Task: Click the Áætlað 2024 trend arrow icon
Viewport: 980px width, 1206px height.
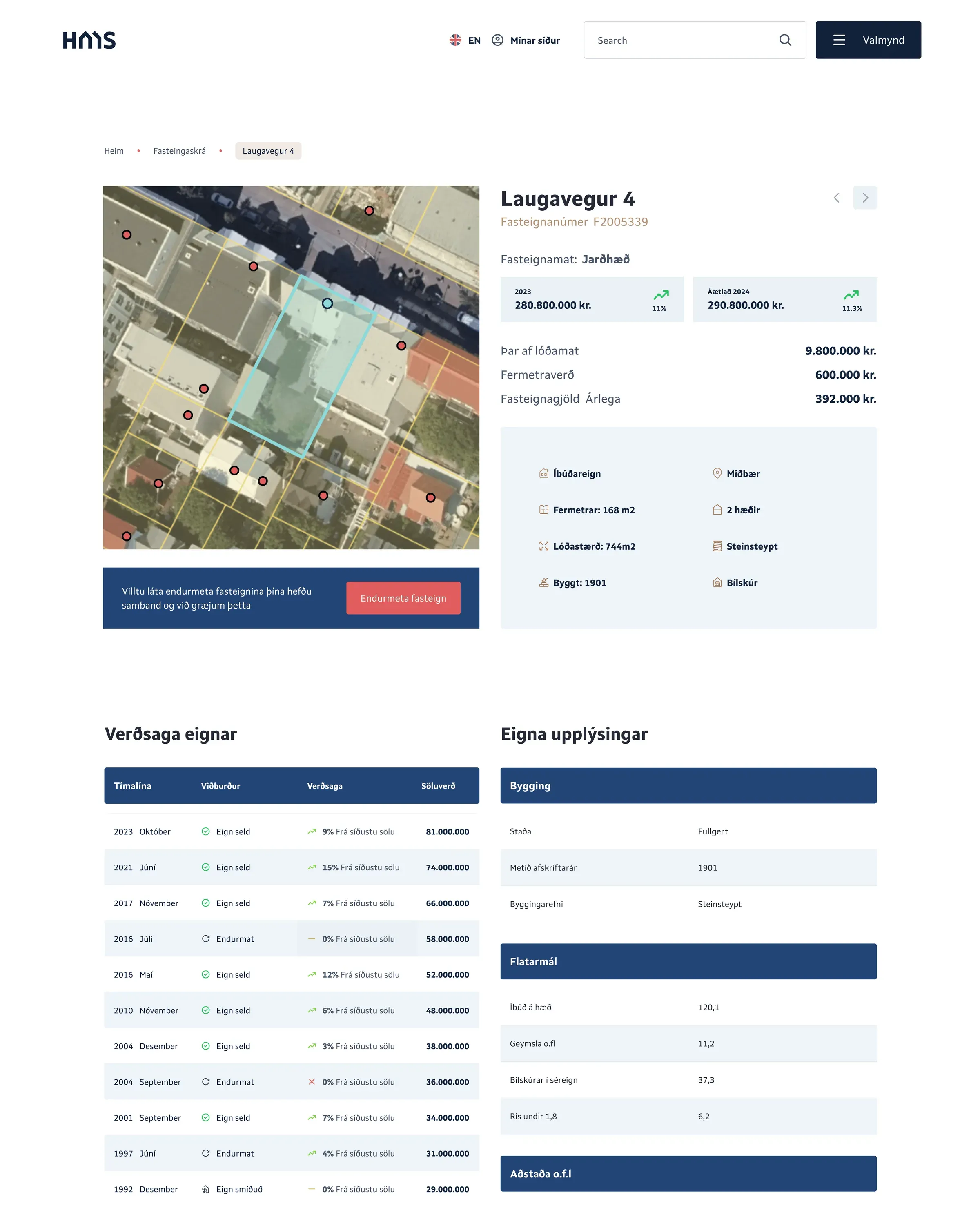Action: 851,295
